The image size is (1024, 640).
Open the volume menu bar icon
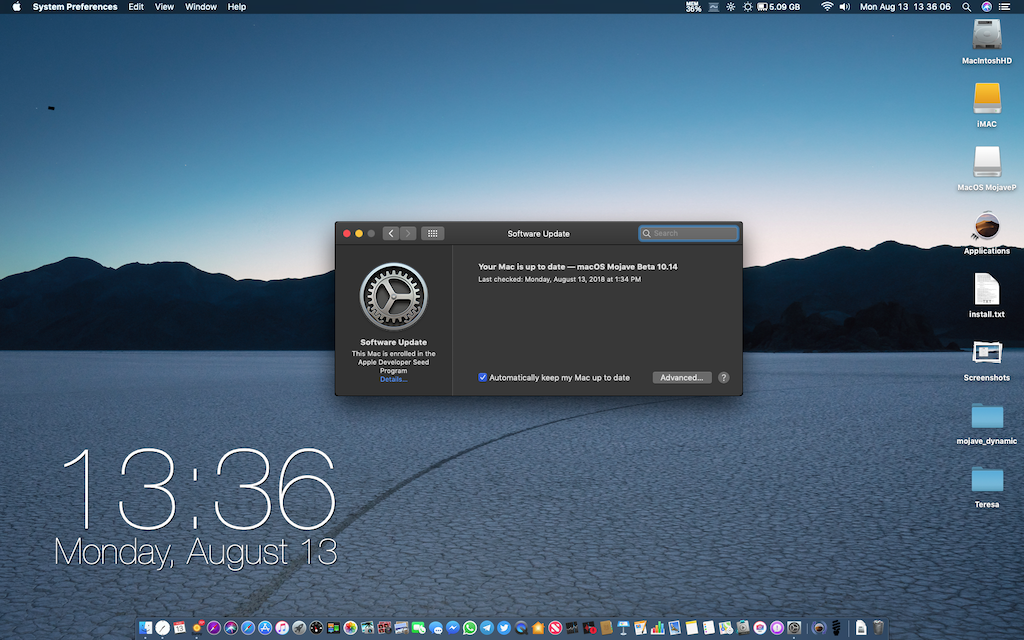844,7
